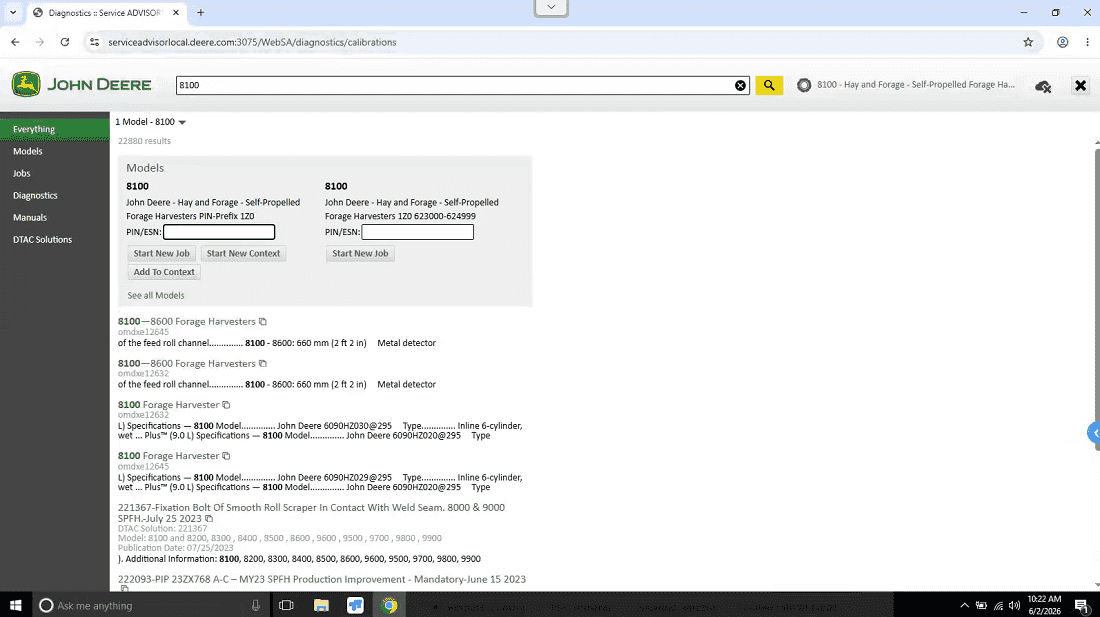
Task: Close the Diagnostics Service ADVISOR tab
Action: pos(176,13)
